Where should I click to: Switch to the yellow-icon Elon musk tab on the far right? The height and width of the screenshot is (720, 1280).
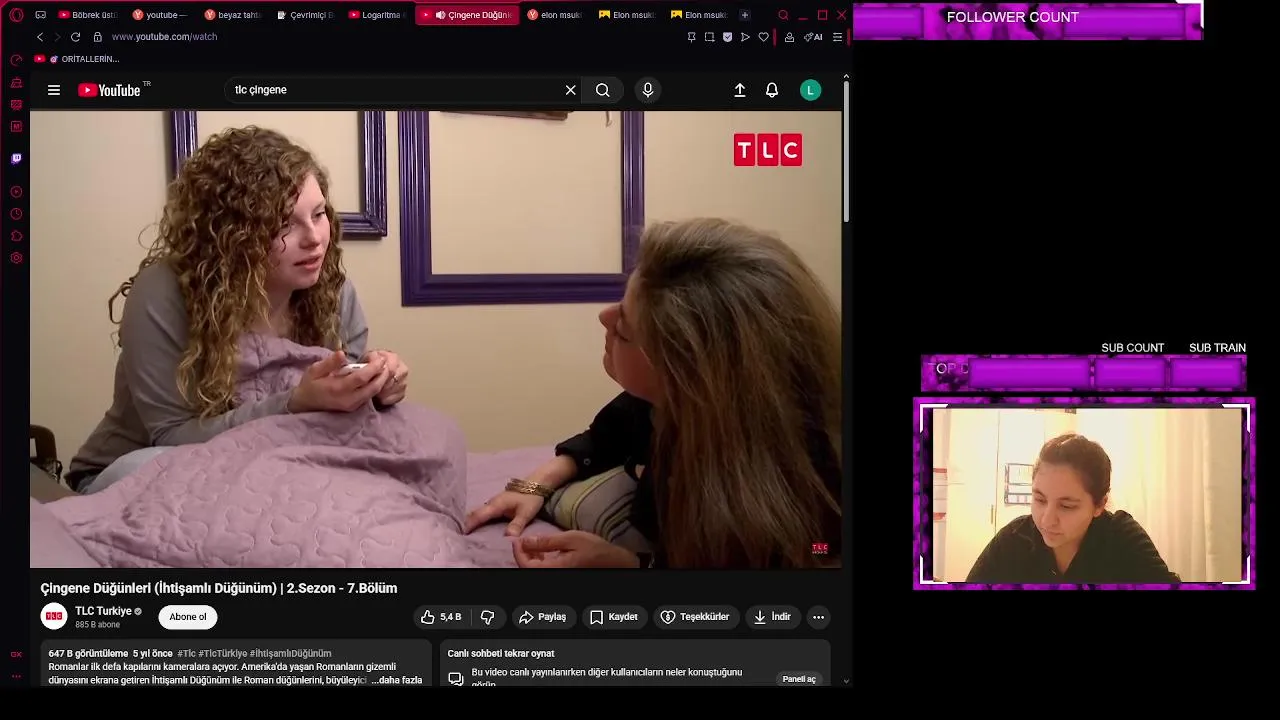pos(699,15)
